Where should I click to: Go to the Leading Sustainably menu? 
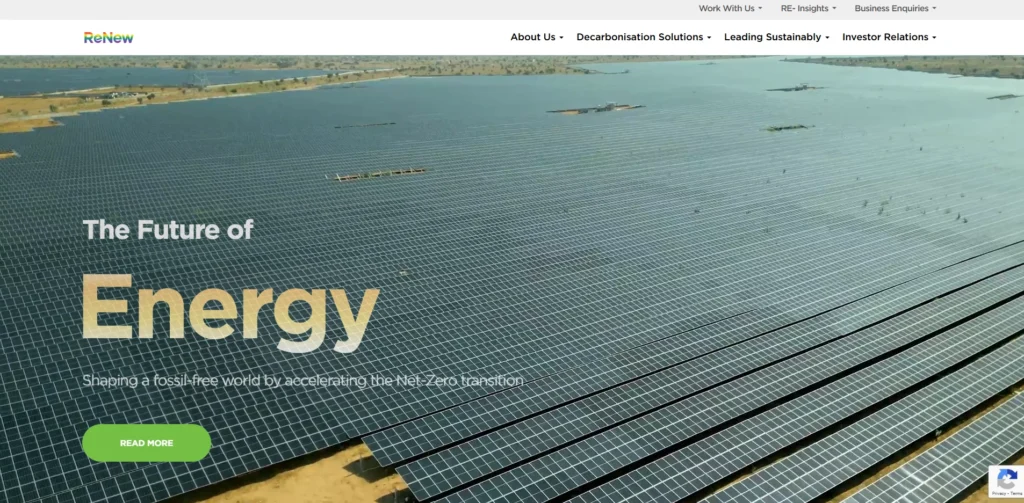[772, 37]
